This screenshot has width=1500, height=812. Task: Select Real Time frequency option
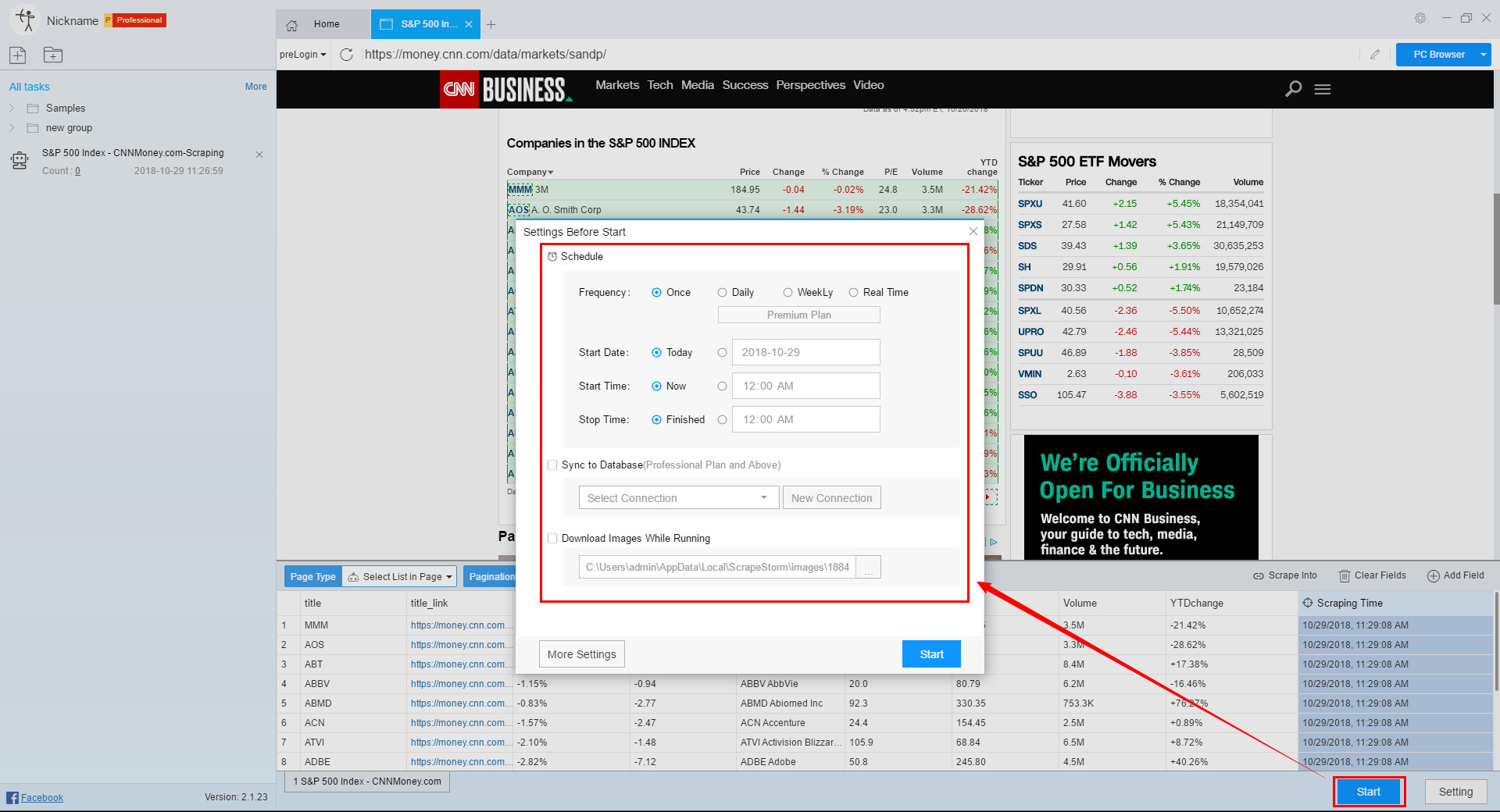tap(853, 293)
